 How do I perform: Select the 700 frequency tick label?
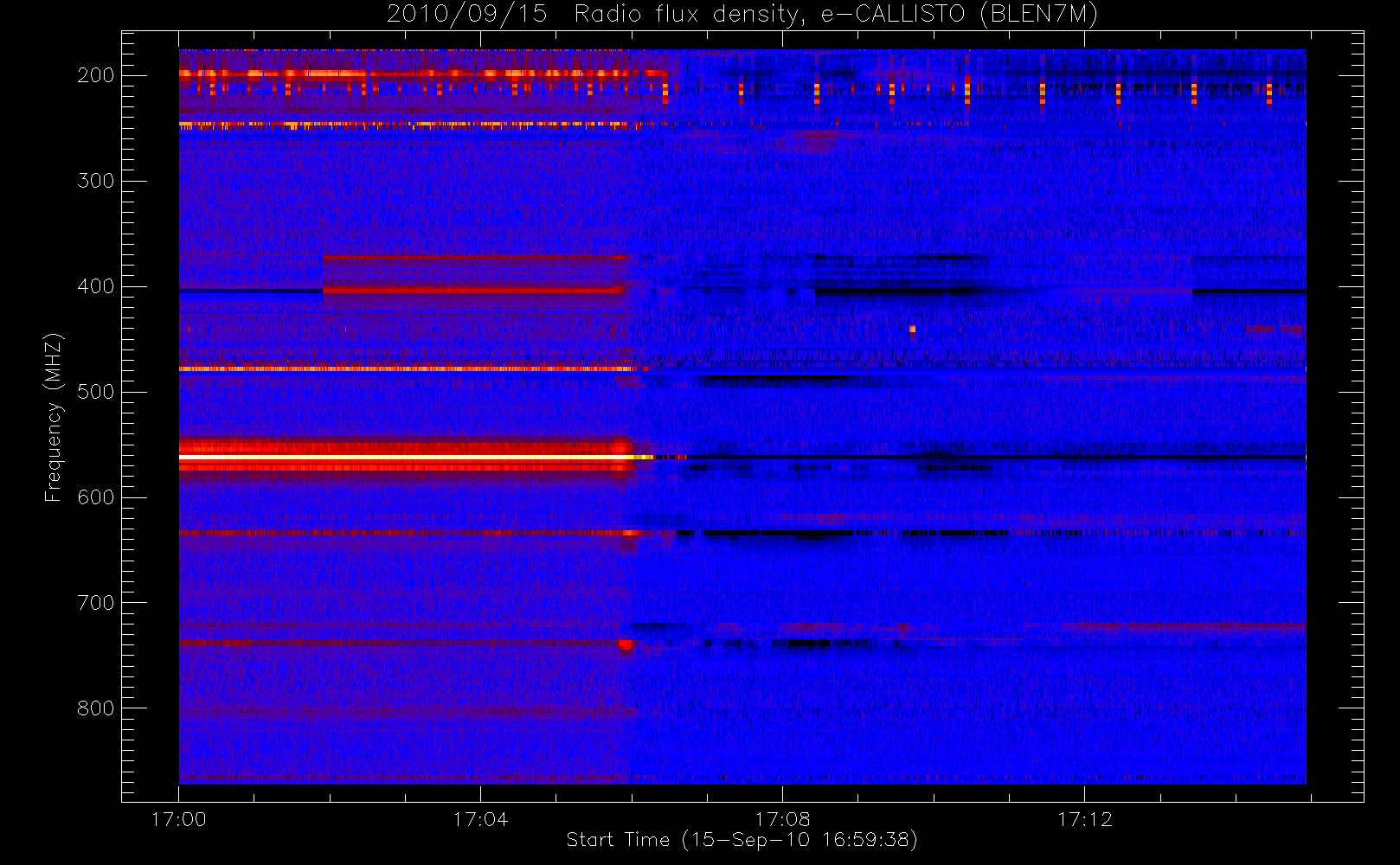click(96, 603)
